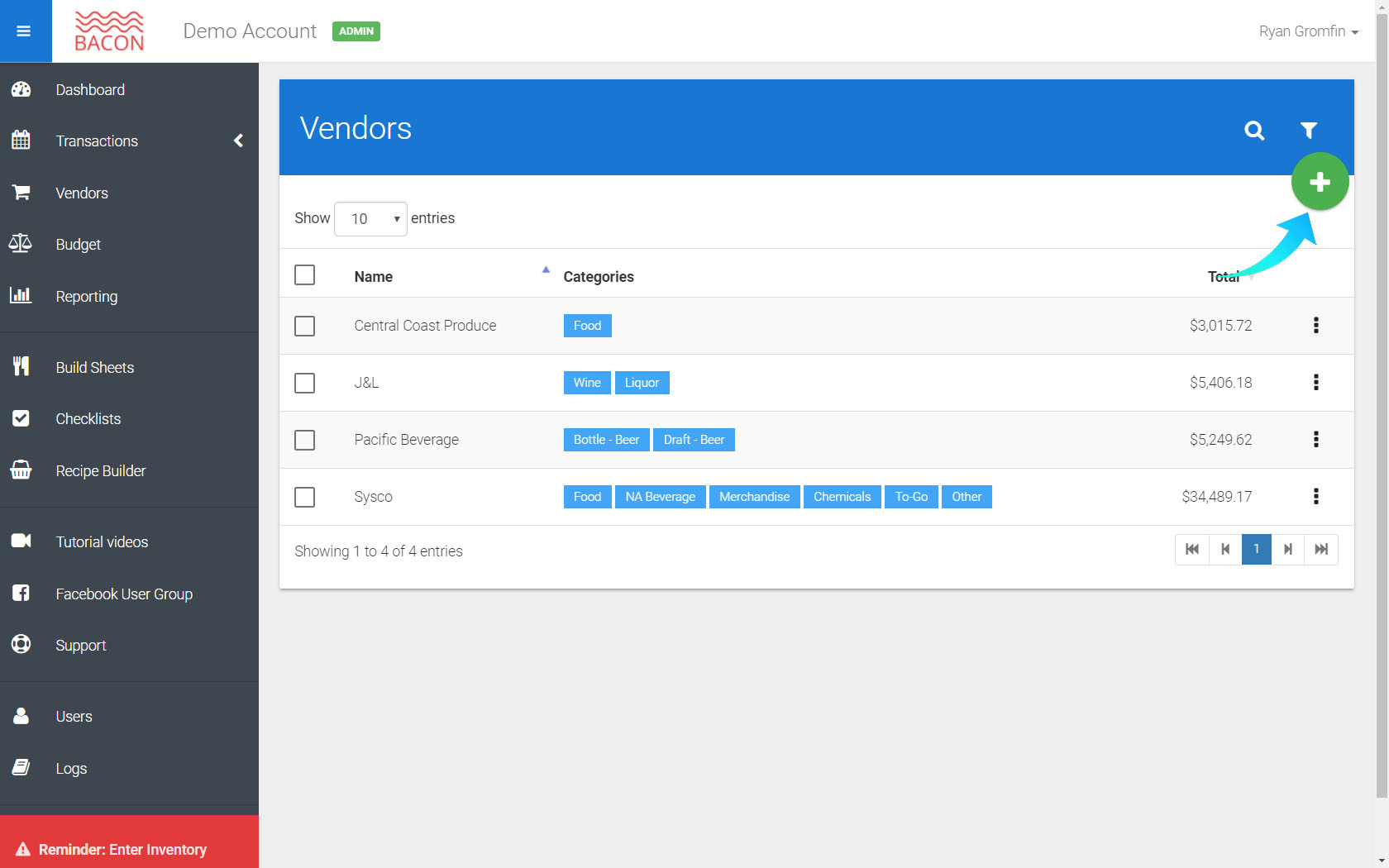Viewport: 1389px width, 868px height.
Task: Click the Logs book icon
Action: point(21,768)
